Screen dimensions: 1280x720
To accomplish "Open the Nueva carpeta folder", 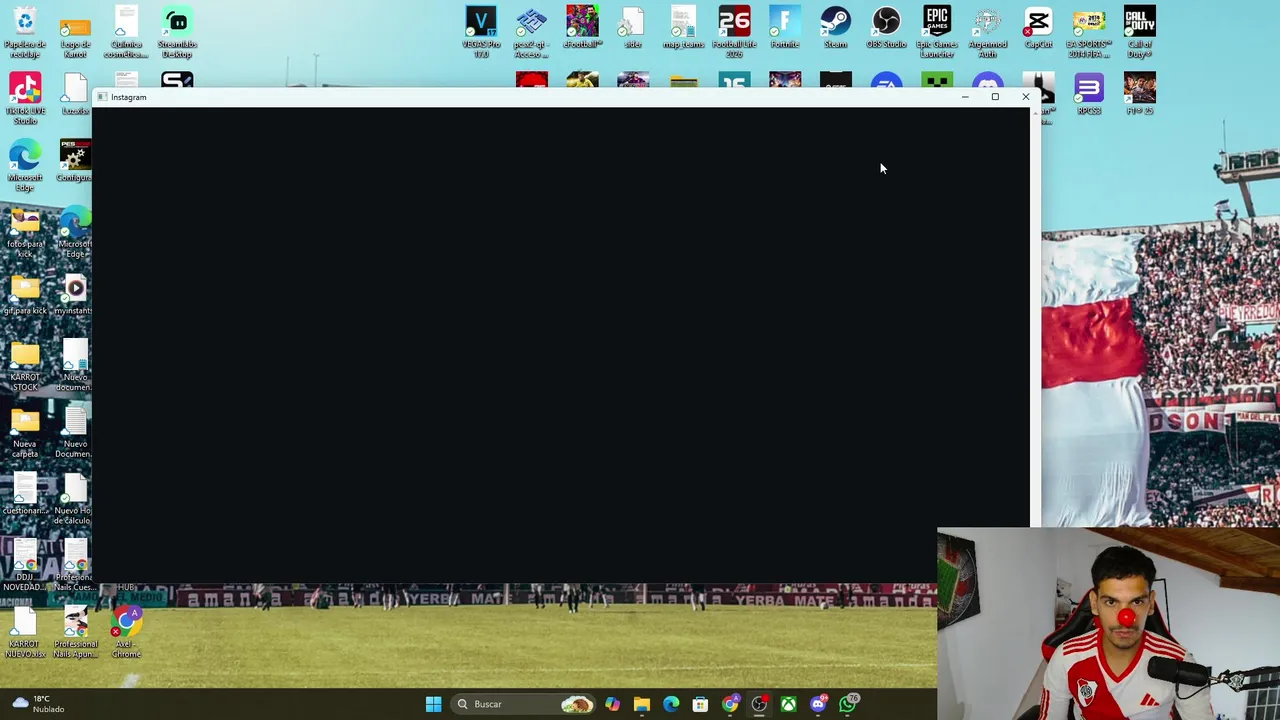I will 25,433.
